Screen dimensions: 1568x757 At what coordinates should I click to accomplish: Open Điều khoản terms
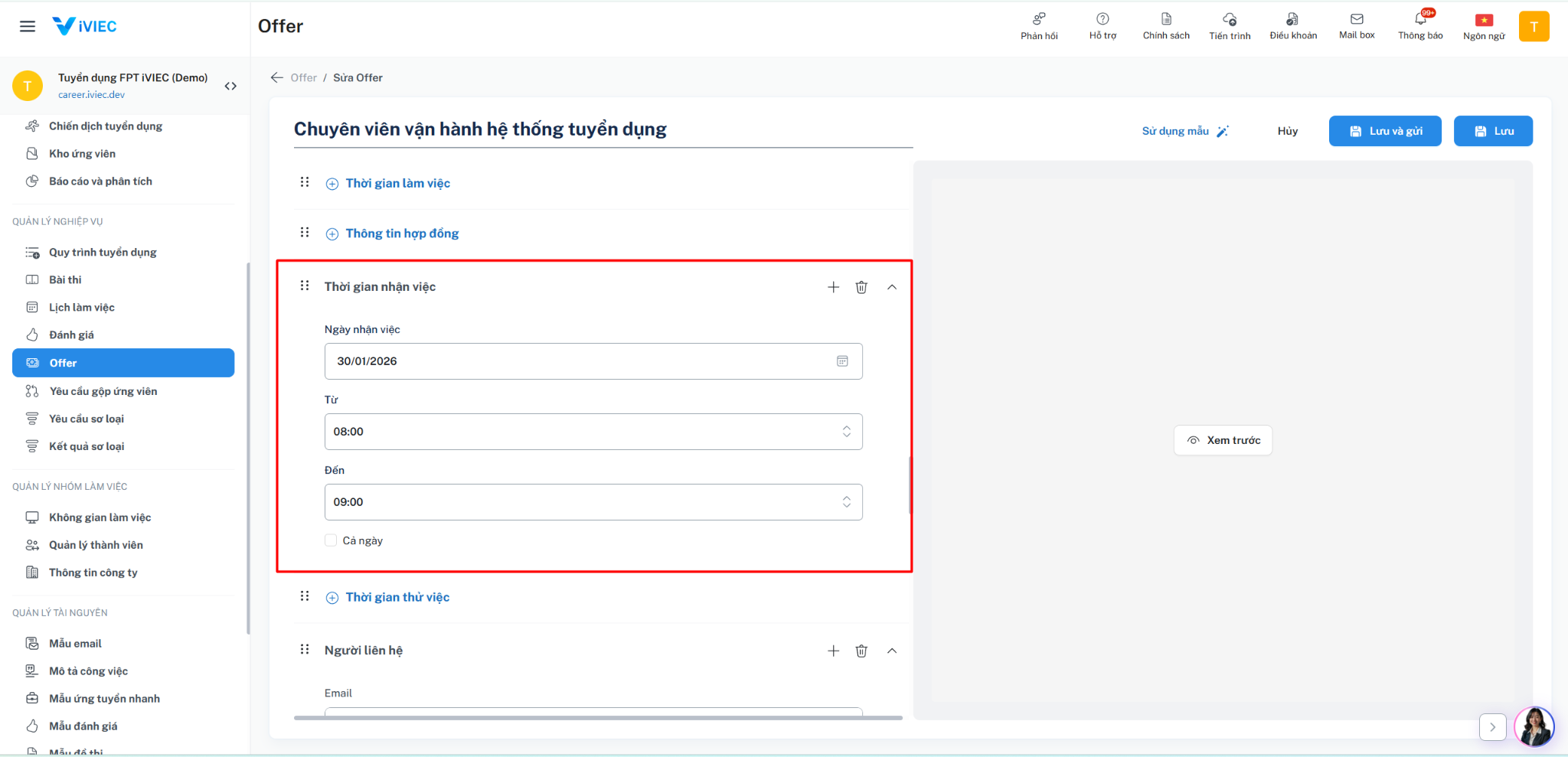[1293, 26]
